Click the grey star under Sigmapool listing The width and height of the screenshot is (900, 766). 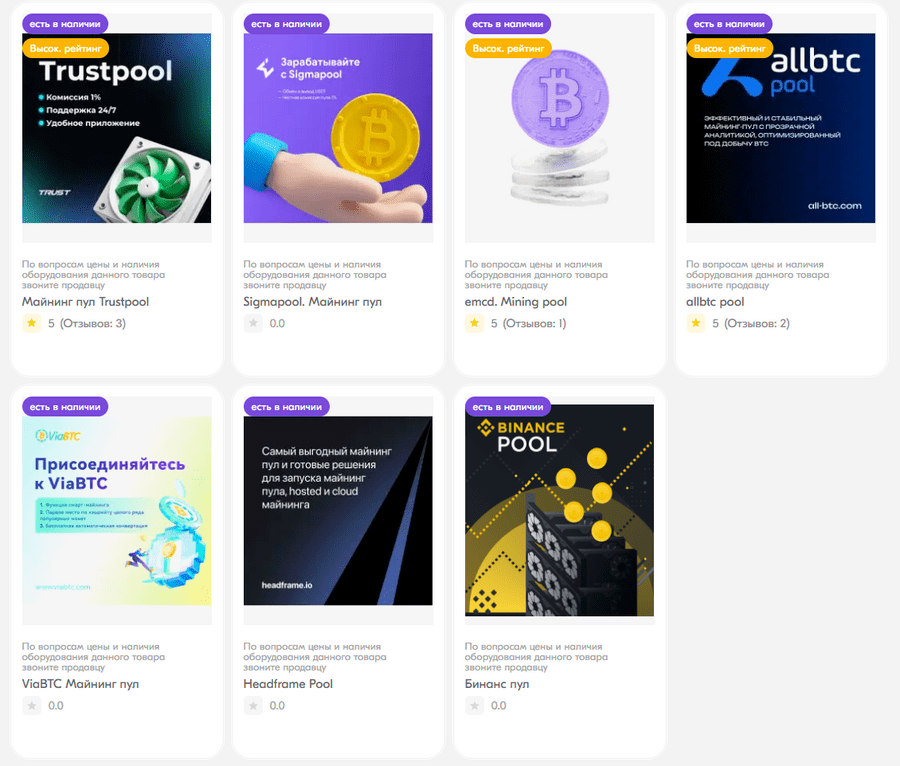tap(253, 323)
